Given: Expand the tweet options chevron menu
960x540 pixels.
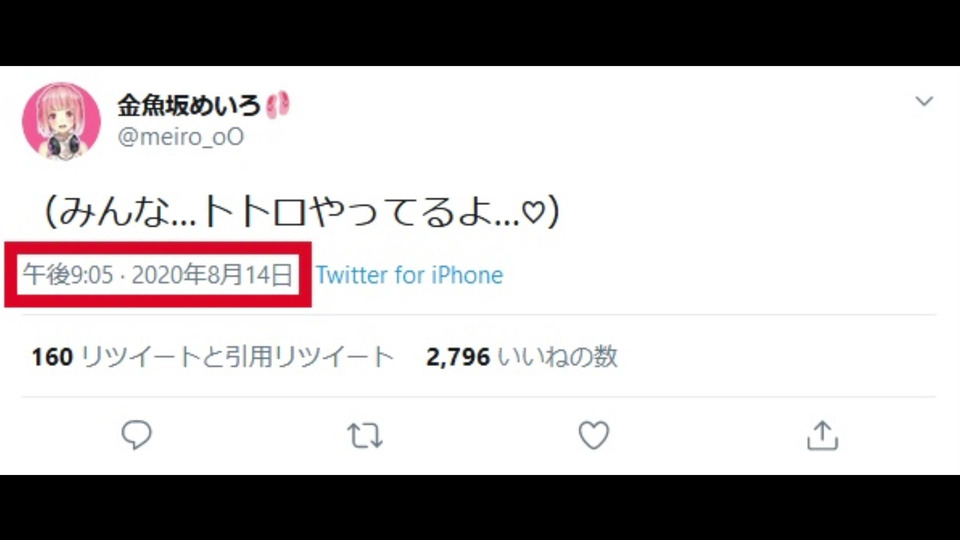Looking at the screenshot, I should [x=924, y=101].
